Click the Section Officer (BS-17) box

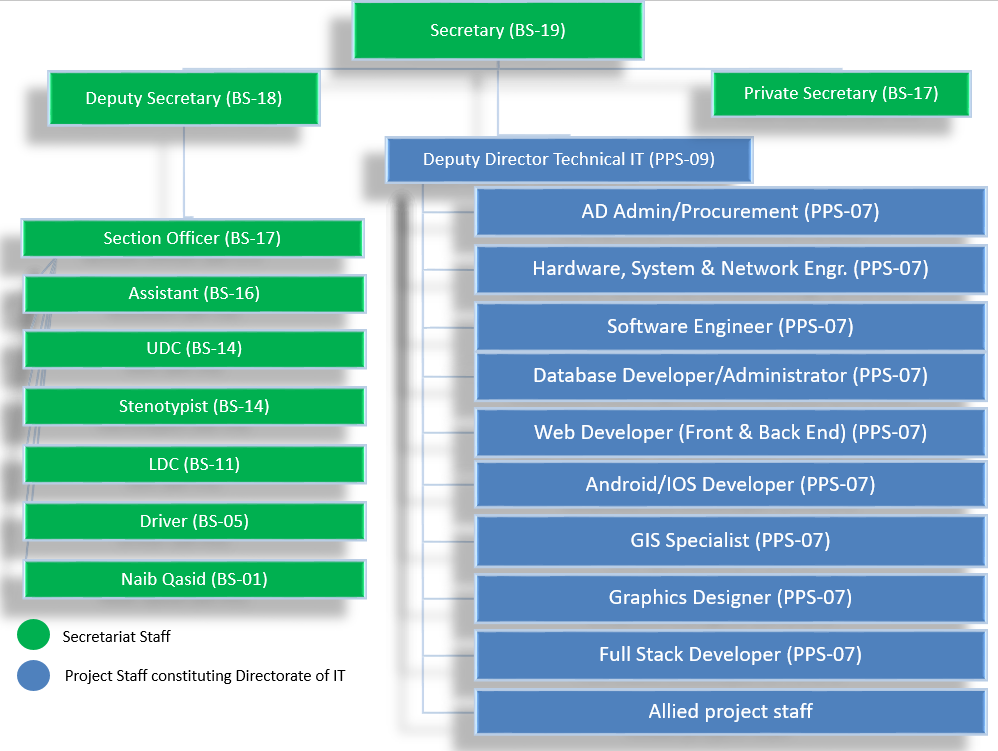[192, 238]
